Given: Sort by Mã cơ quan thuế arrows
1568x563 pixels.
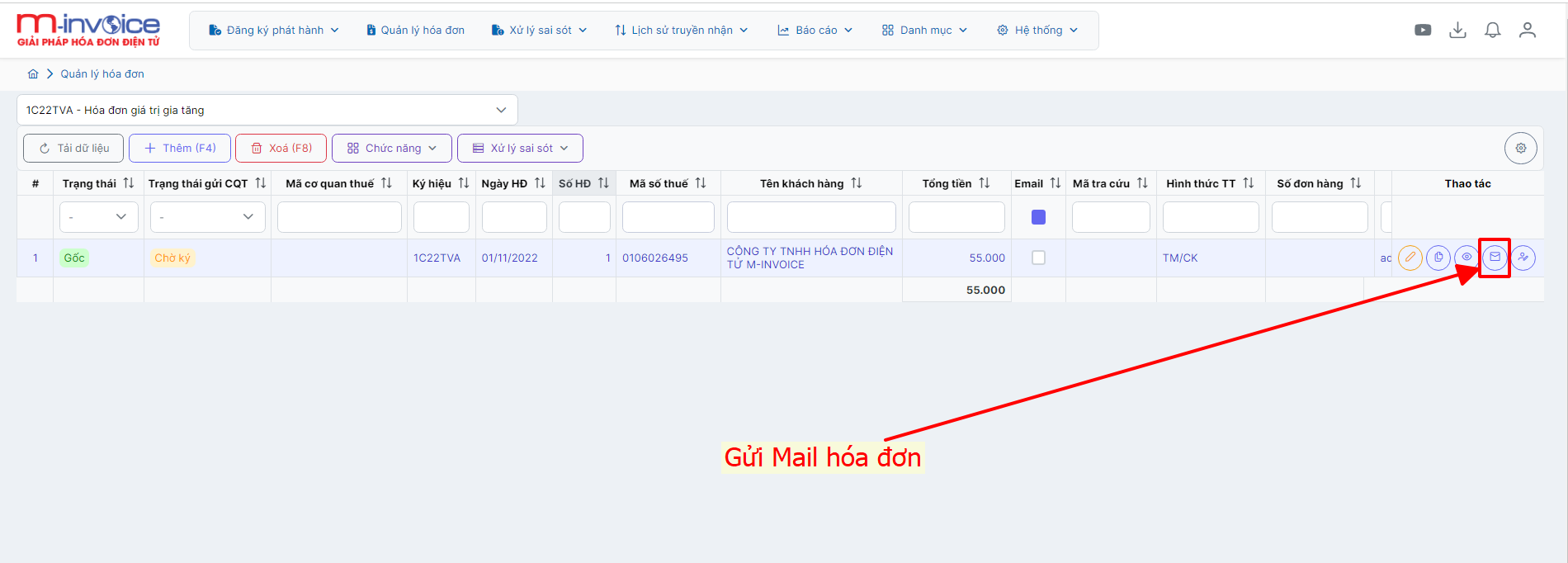Looking at the screenshot, I should point(387,183).
